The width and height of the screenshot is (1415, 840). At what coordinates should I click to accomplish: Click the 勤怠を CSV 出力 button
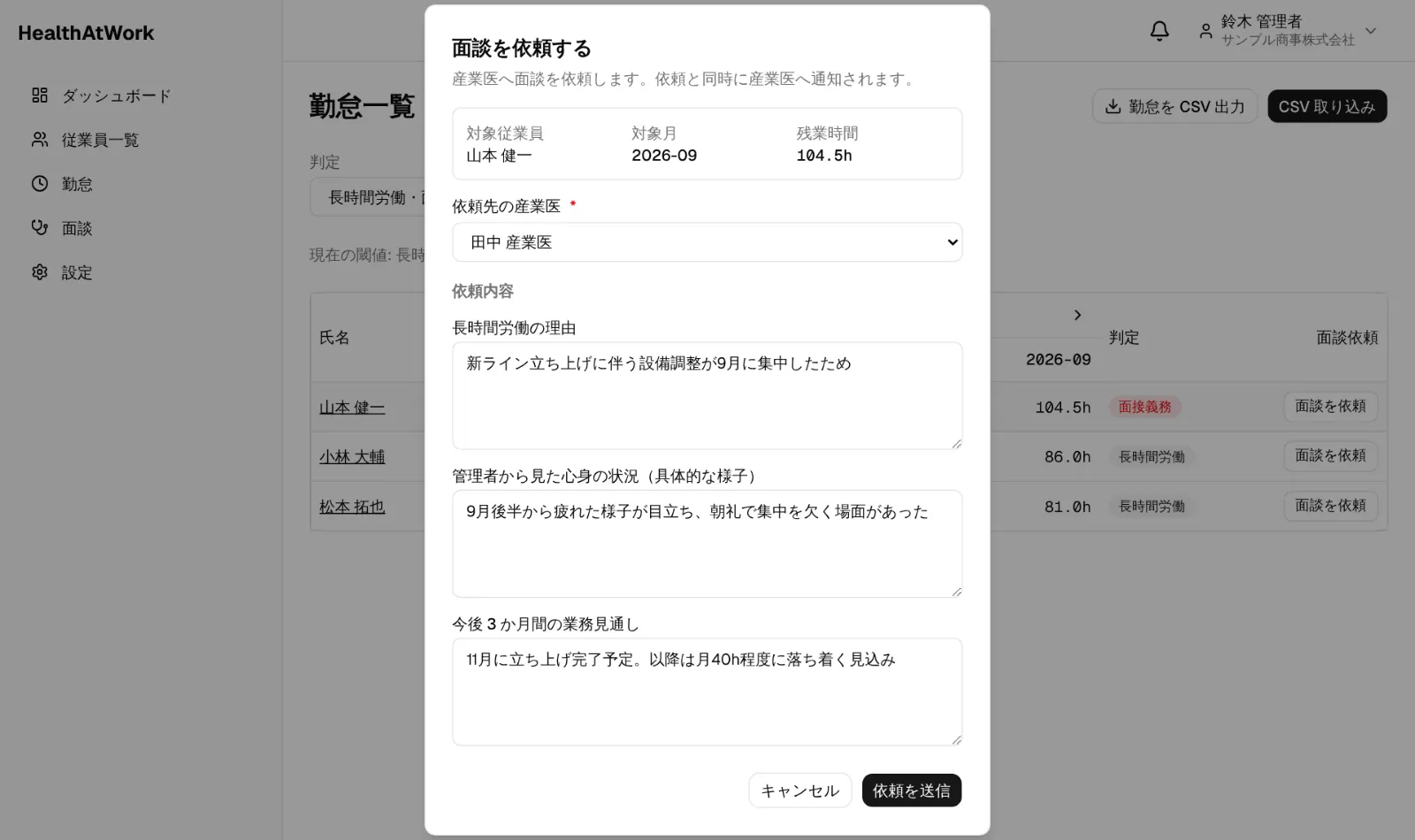tap(1174, 106)
